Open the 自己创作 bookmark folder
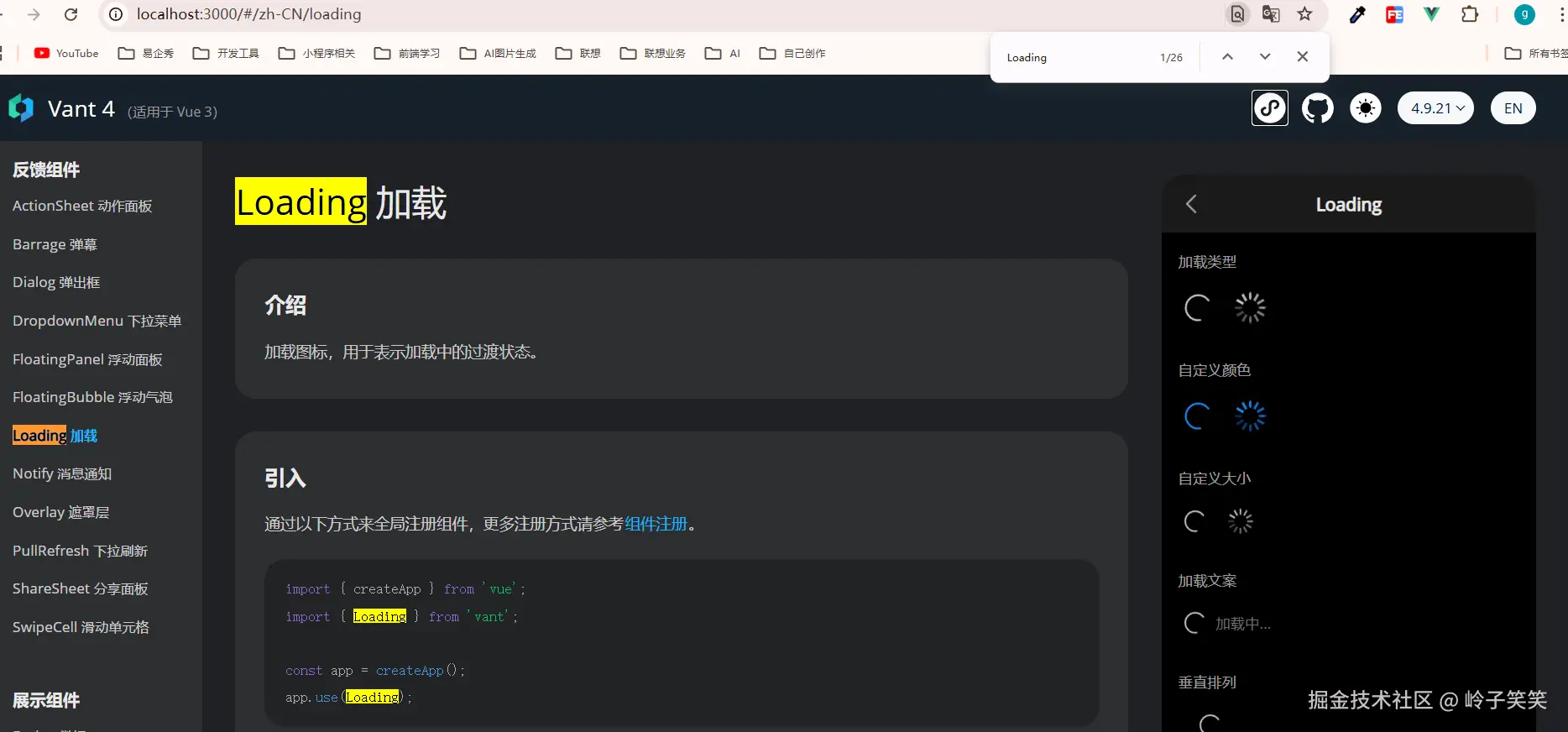This screenshot has height=732, width=1568. tap(792, 53)
